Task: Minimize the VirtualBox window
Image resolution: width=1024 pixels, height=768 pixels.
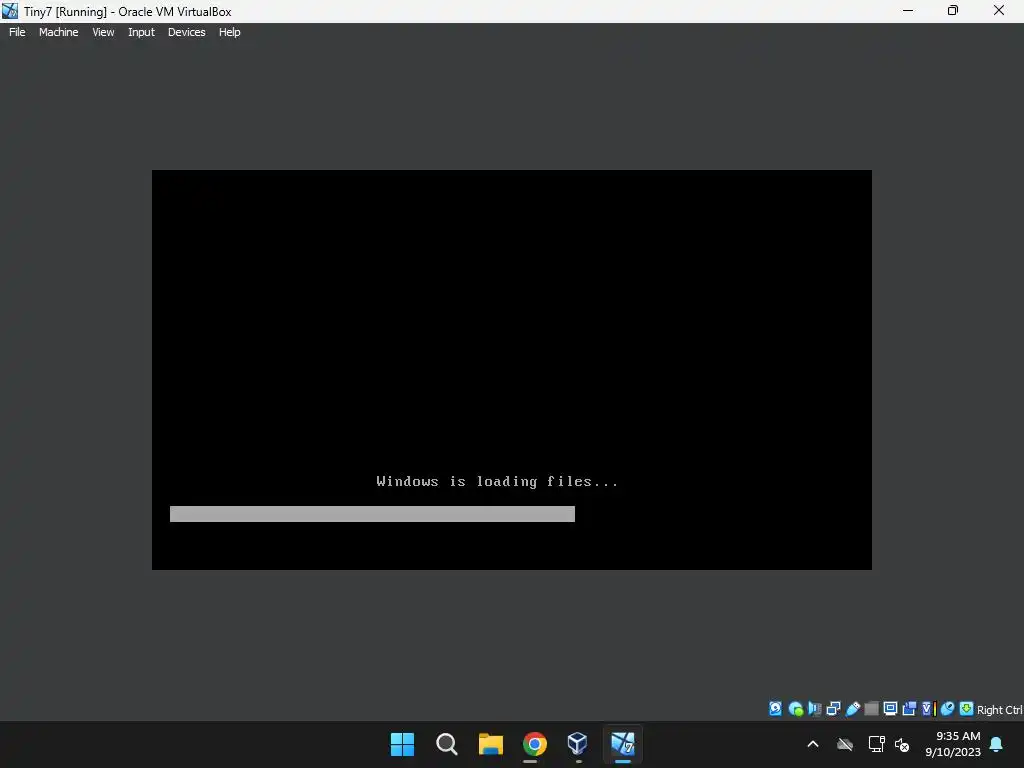Action: [908, 10]
